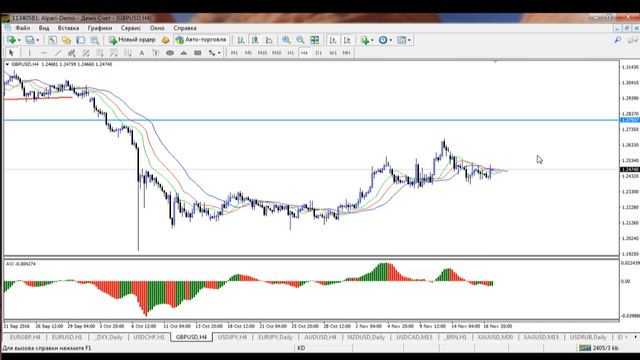
Task: Select the Triangle drawing tool
Action: (x=184, y=53)
